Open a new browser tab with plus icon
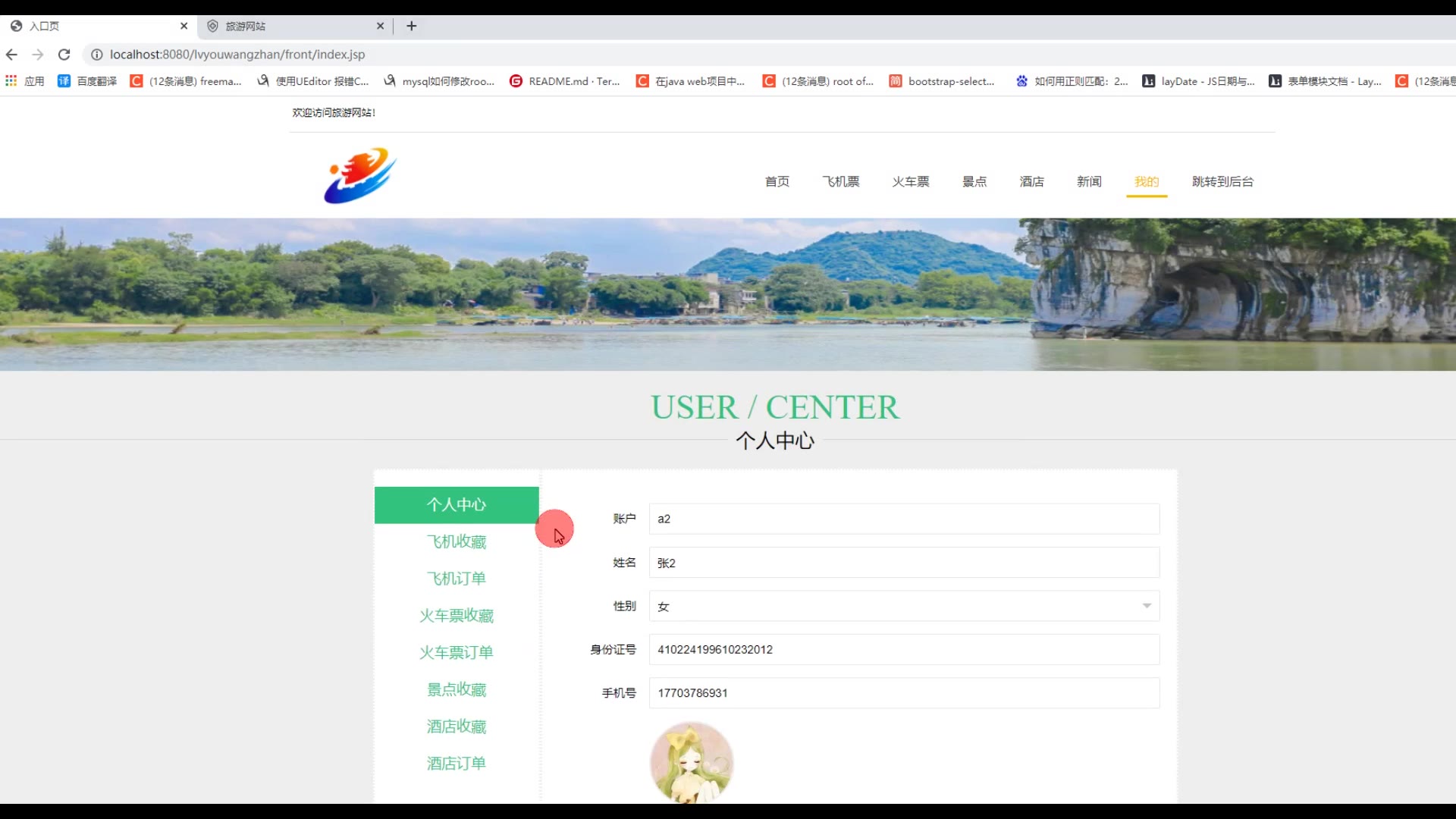 412,26
